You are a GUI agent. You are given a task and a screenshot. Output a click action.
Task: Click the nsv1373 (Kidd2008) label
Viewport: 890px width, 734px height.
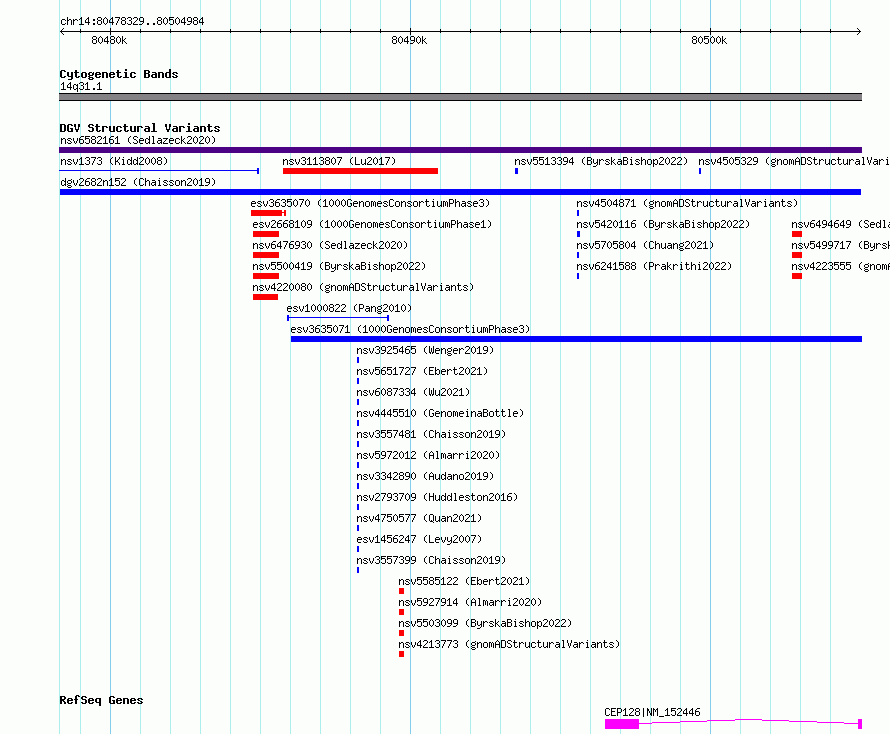[114, 161]
